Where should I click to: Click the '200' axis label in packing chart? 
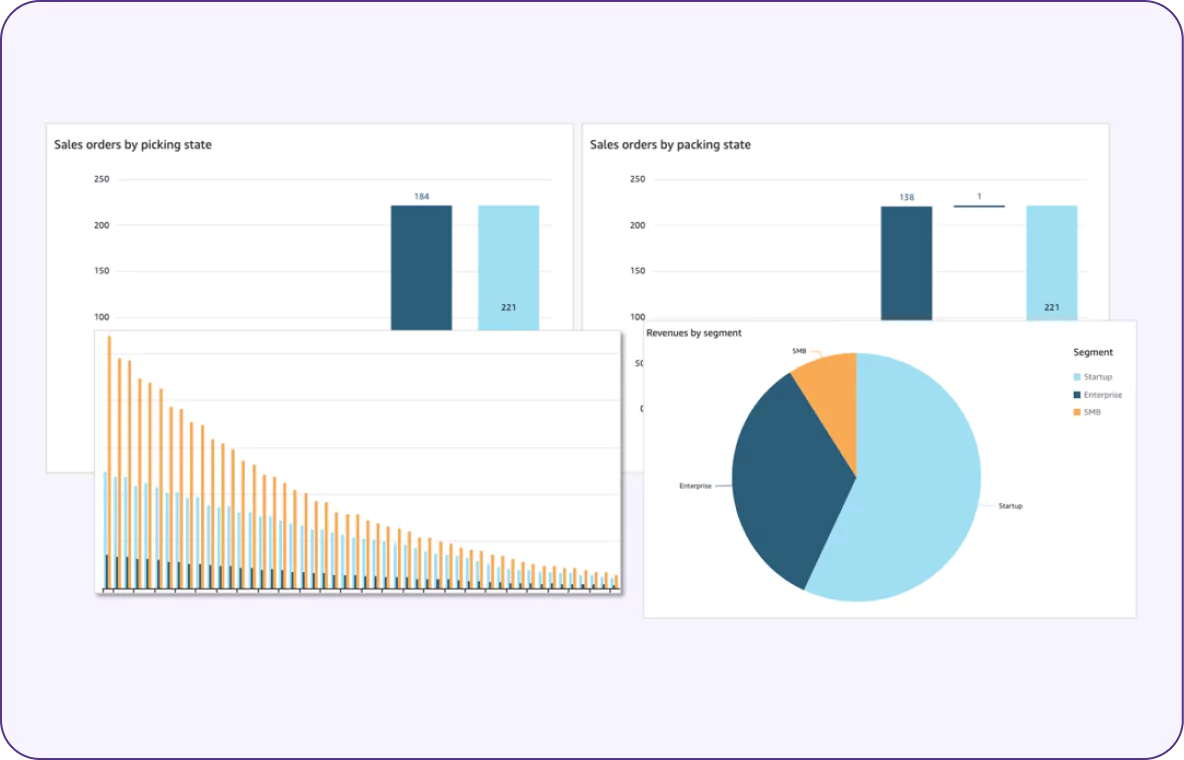(637, 225)
